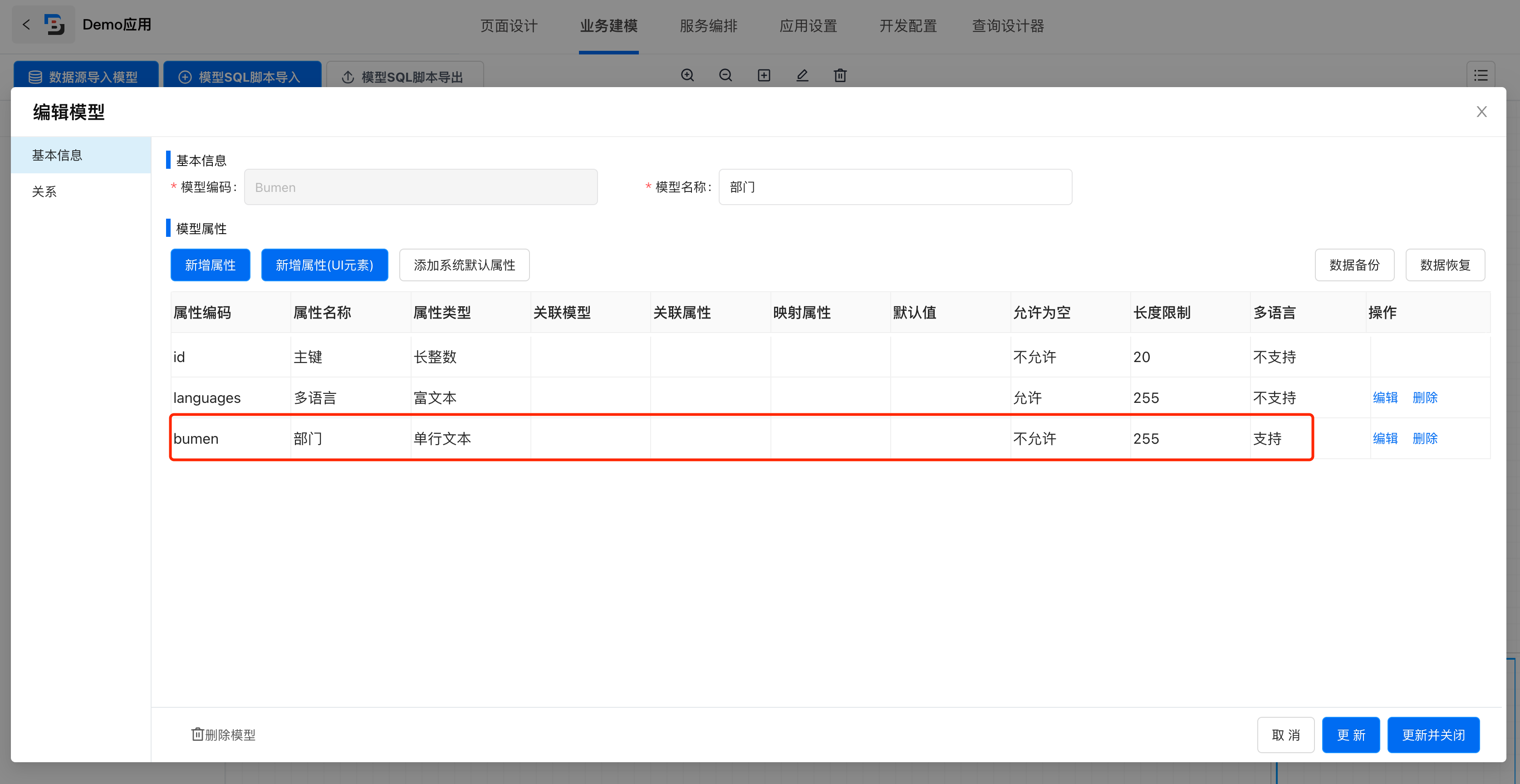Viewport: 1520px width, 784px height.
Task: Click the 模型SQL脚本导入 button
Action: pos(242,75)
